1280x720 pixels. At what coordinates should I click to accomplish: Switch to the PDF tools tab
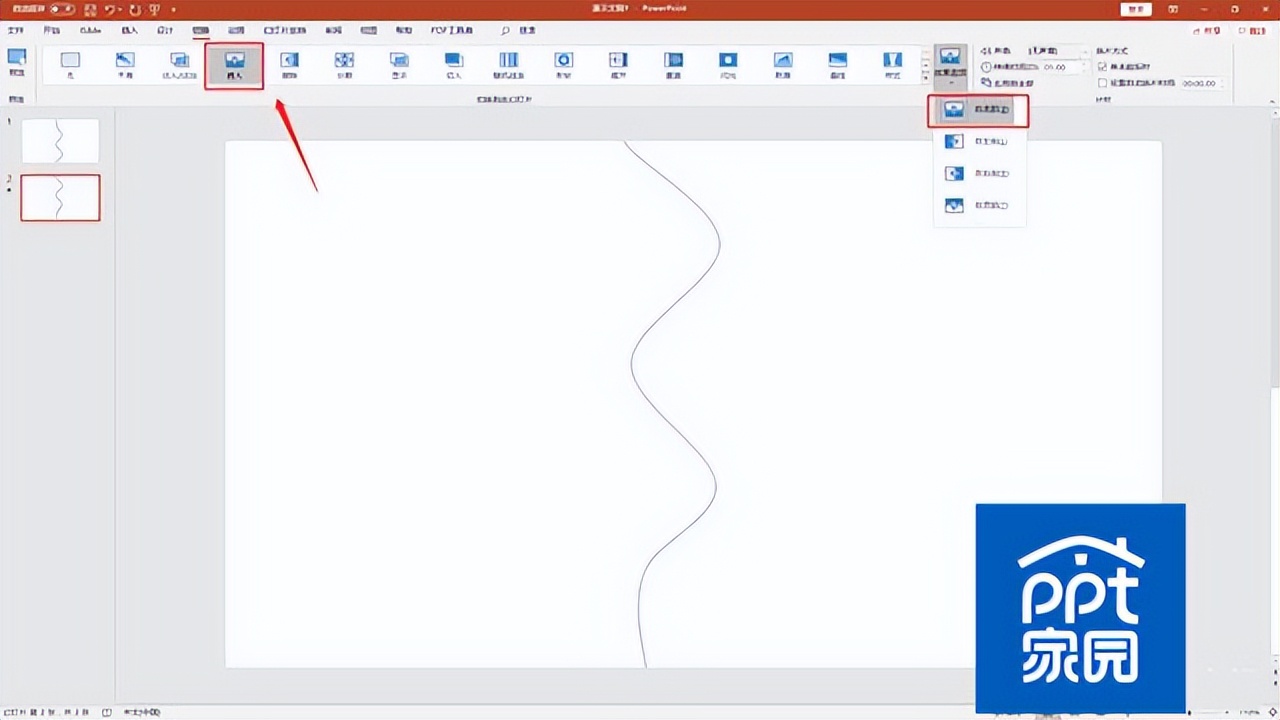tap(452, 31)
